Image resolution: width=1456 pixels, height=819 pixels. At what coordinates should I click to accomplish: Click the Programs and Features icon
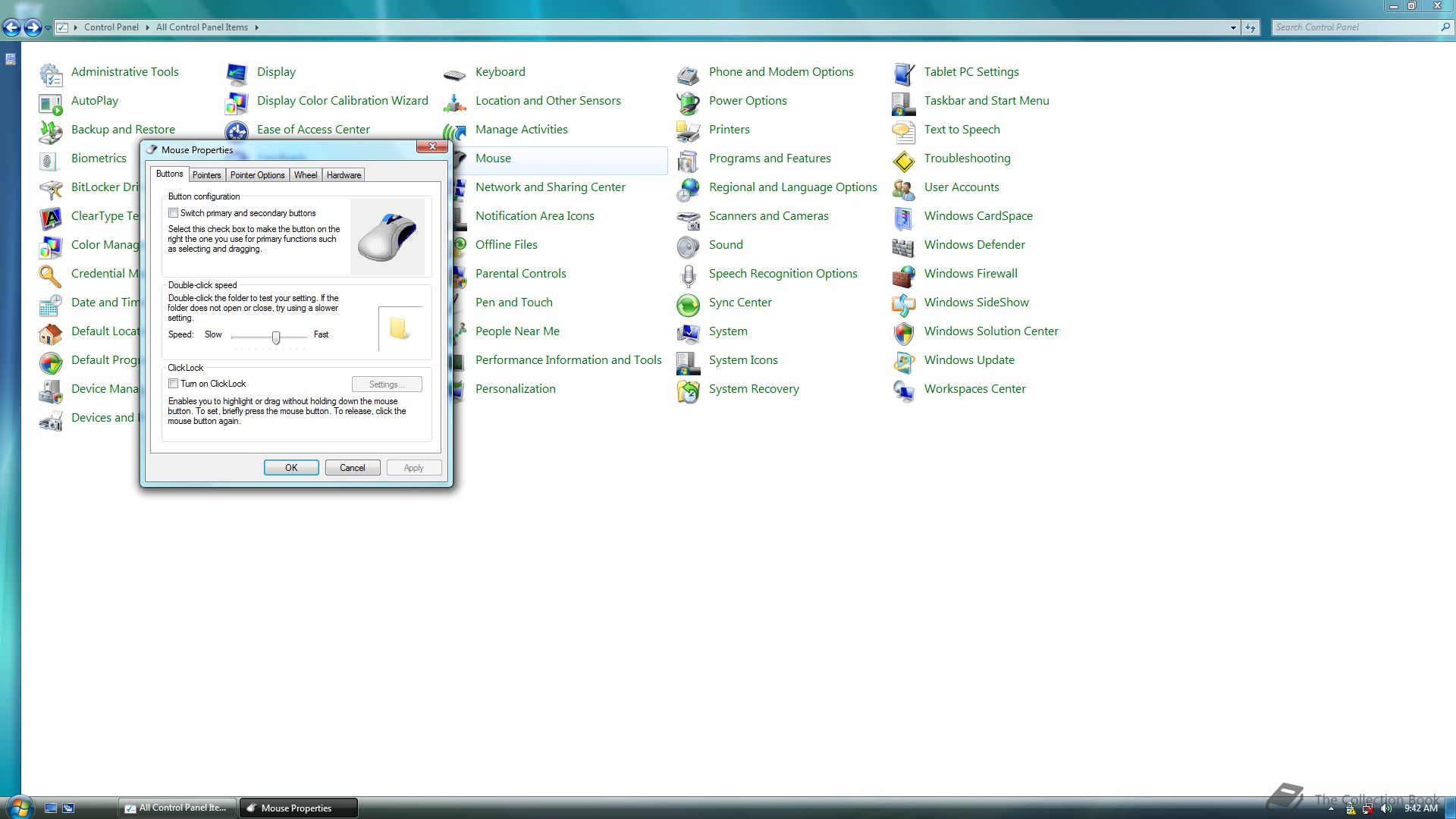(689, 160)
